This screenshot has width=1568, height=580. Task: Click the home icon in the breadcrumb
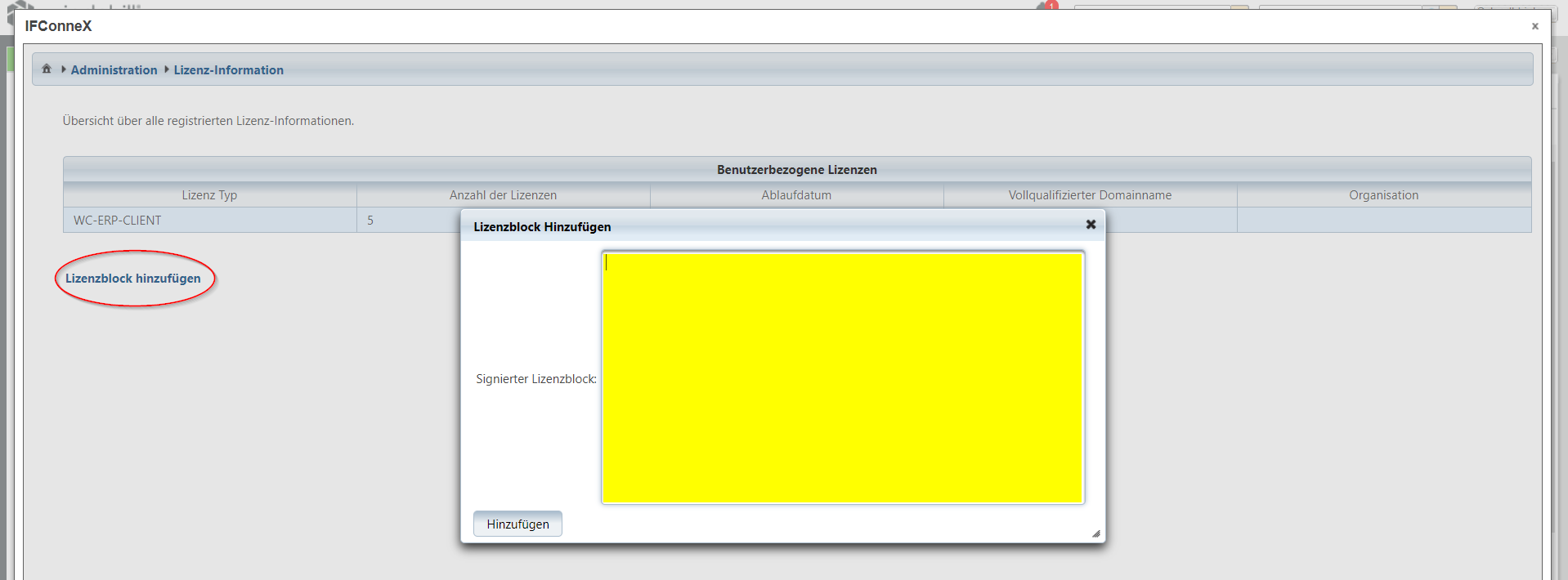pos(47,69)
